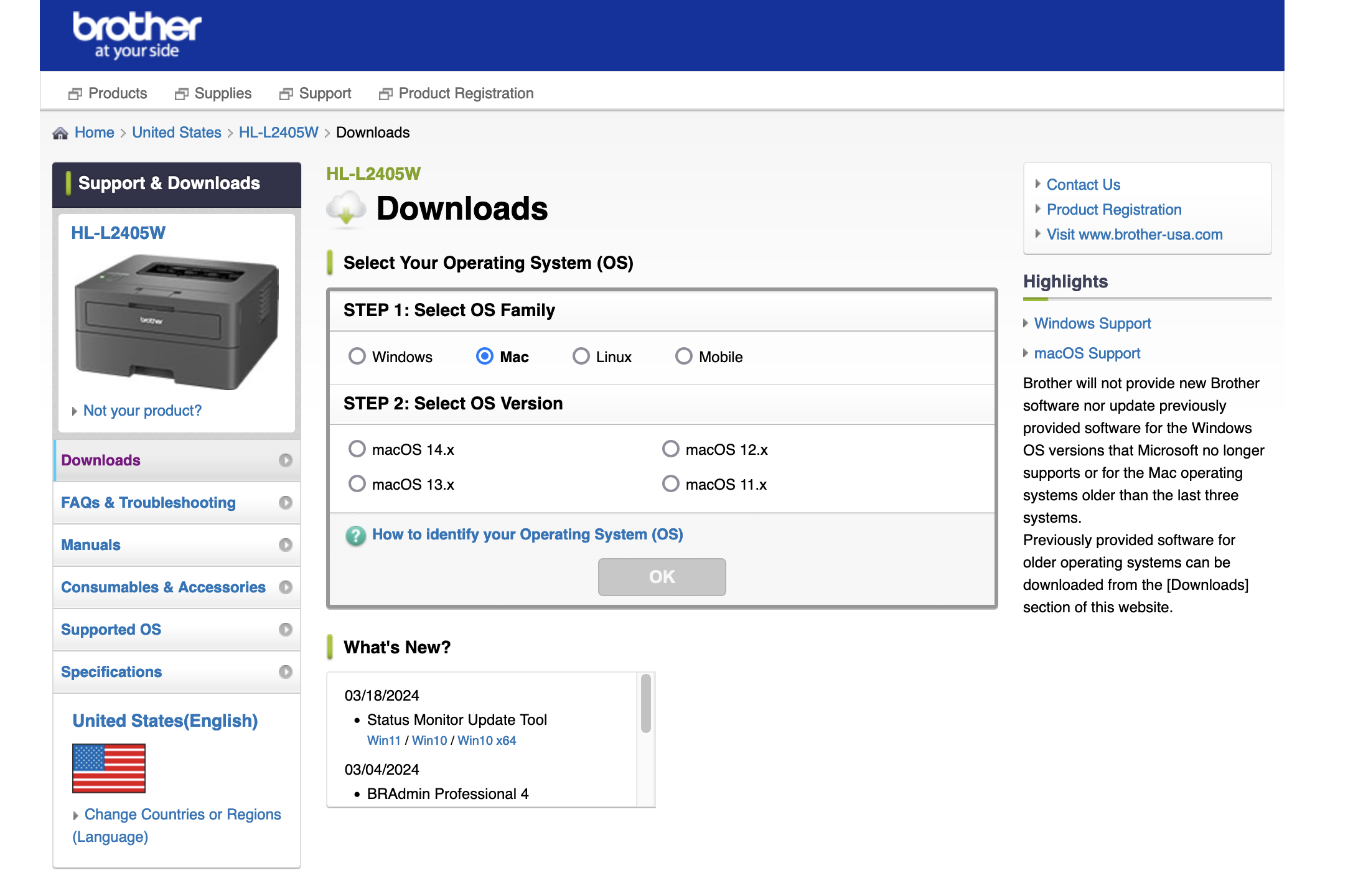1348x896 pixels.
Task: Click the popup icon next to Supplies
Action: [181, 94]
